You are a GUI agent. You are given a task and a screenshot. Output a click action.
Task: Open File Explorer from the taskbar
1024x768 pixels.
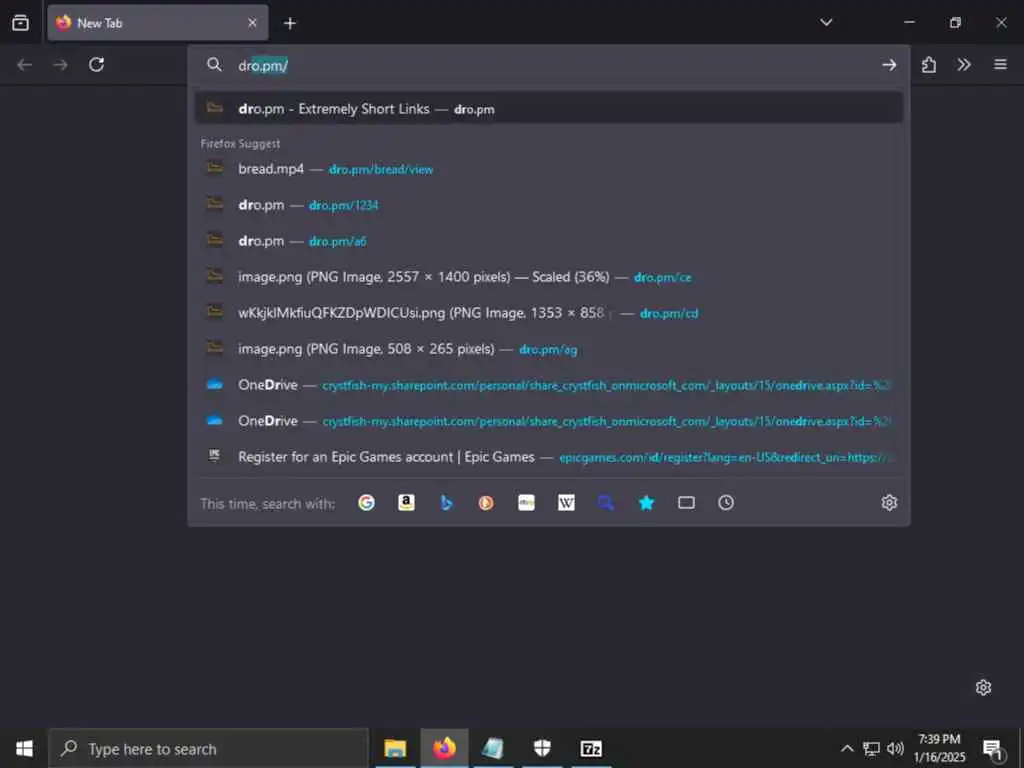(x=395, y=748)
